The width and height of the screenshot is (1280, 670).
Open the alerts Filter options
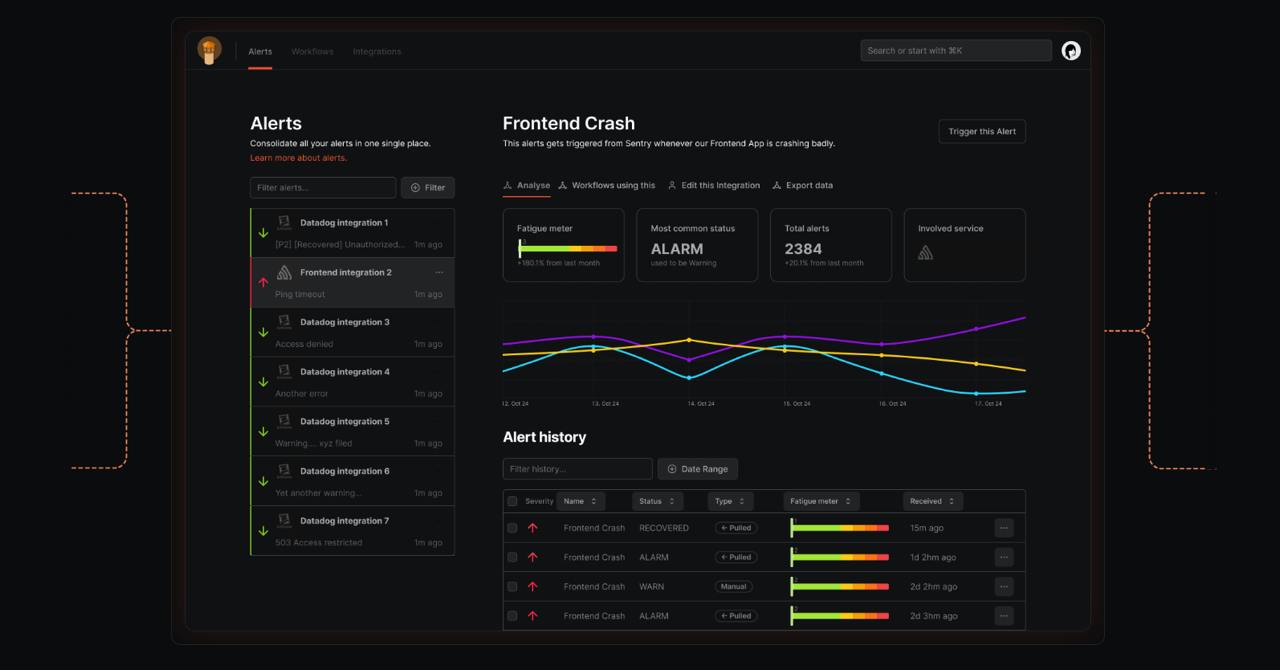428,188
